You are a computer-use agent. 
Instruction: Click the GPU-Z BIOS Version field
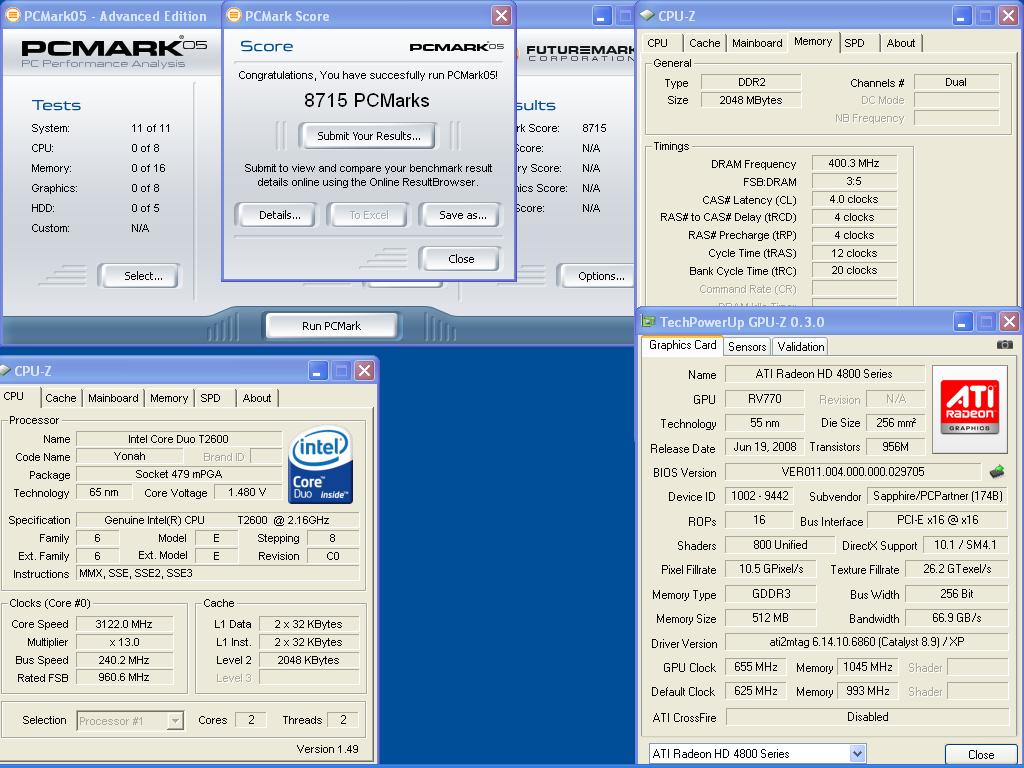coord(853,472)
